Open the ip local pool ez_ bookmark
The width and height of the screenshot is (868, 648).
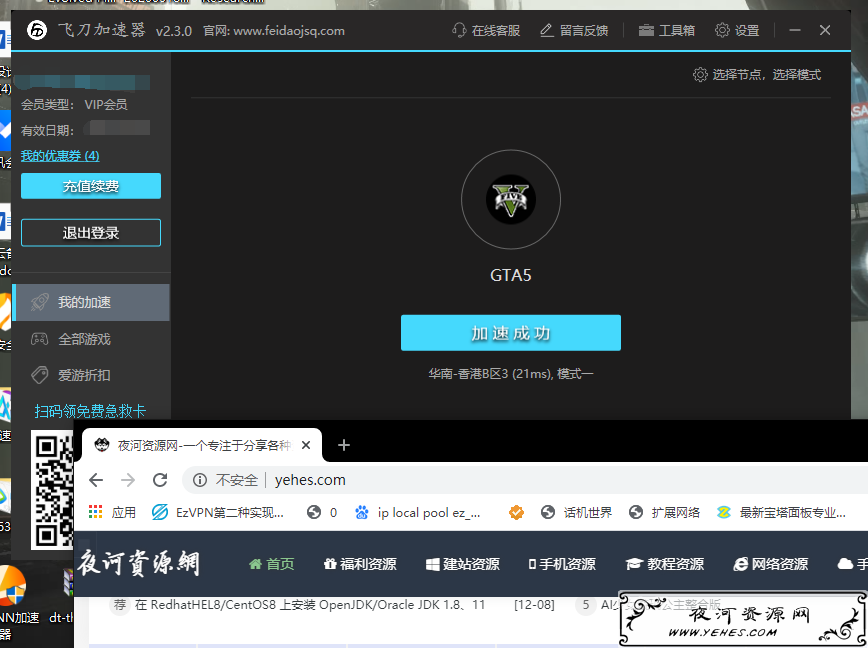click(x=418, y=512)
